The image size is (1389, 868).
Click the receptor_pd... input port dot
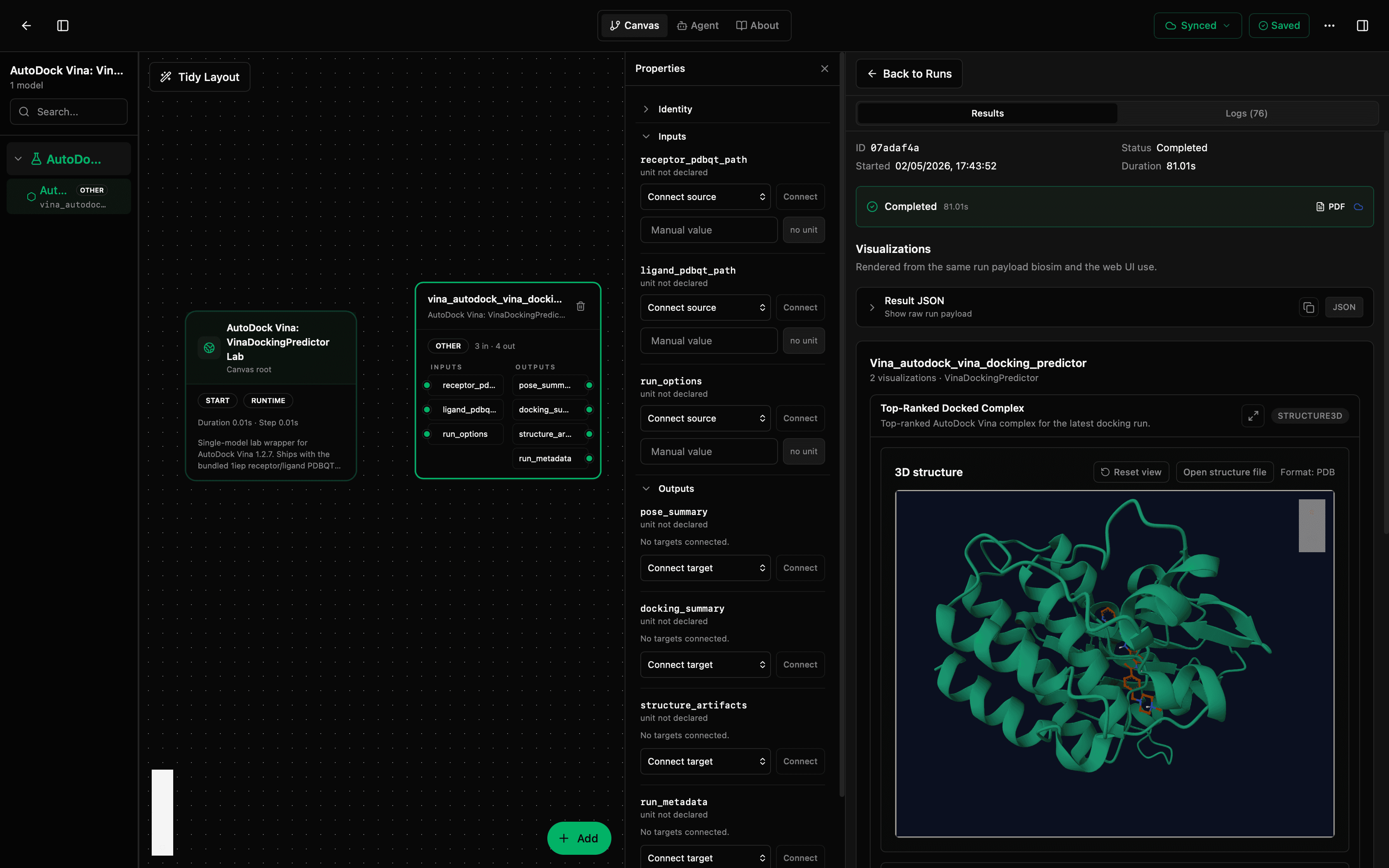(x=427, y=385)
